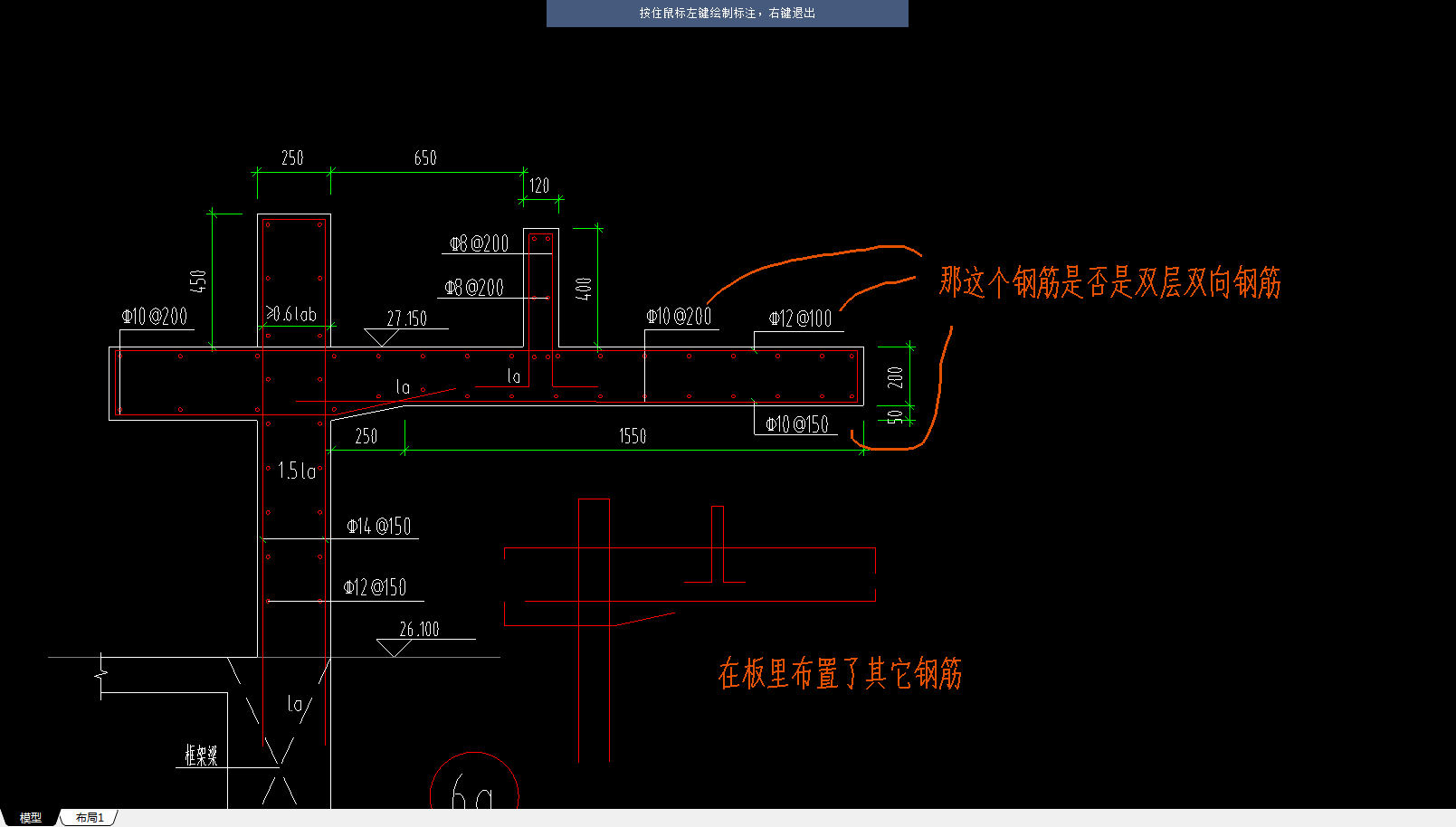The height and width of the screenshot is (827, 1456).
Task: Select the Φ12@150 rebar label
Action: 375,588
